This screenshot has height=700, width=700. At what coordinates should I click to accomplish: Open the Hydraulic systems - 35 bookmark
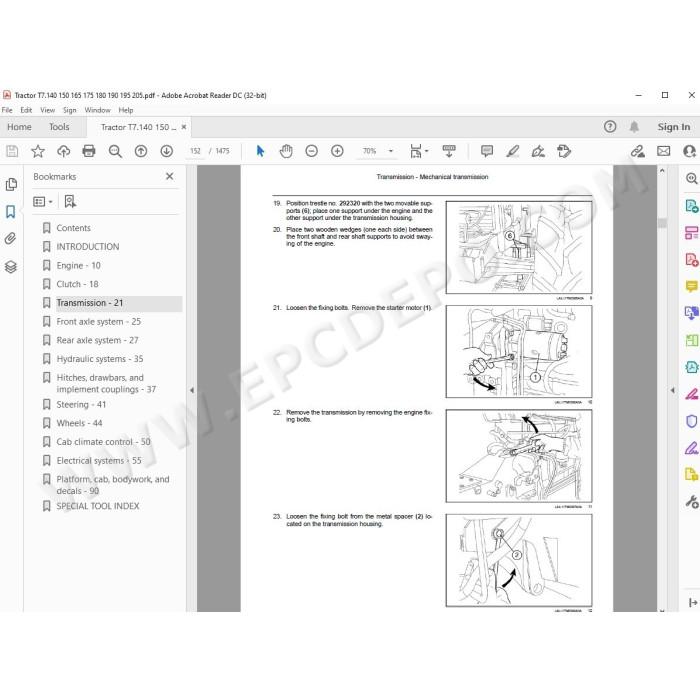pos(100,358)
